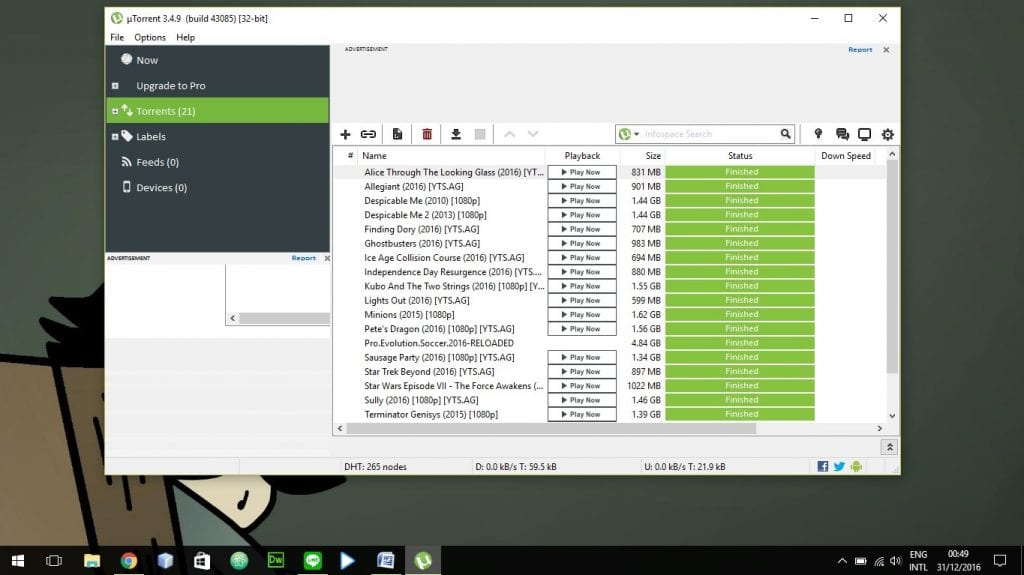
Task: Click the Status column header
Action: pos(740,156)
